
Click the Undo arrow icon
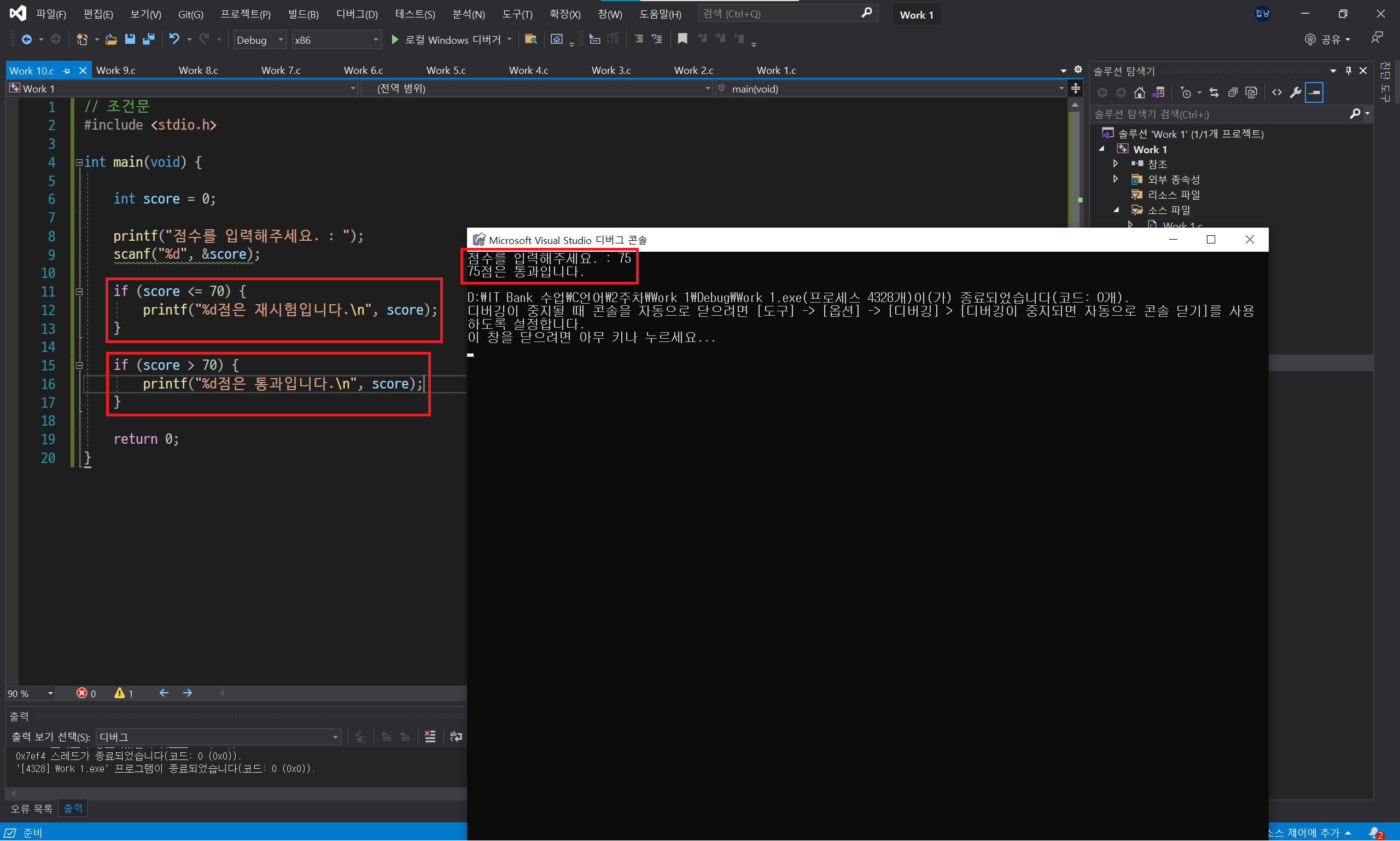click(174, 39)
